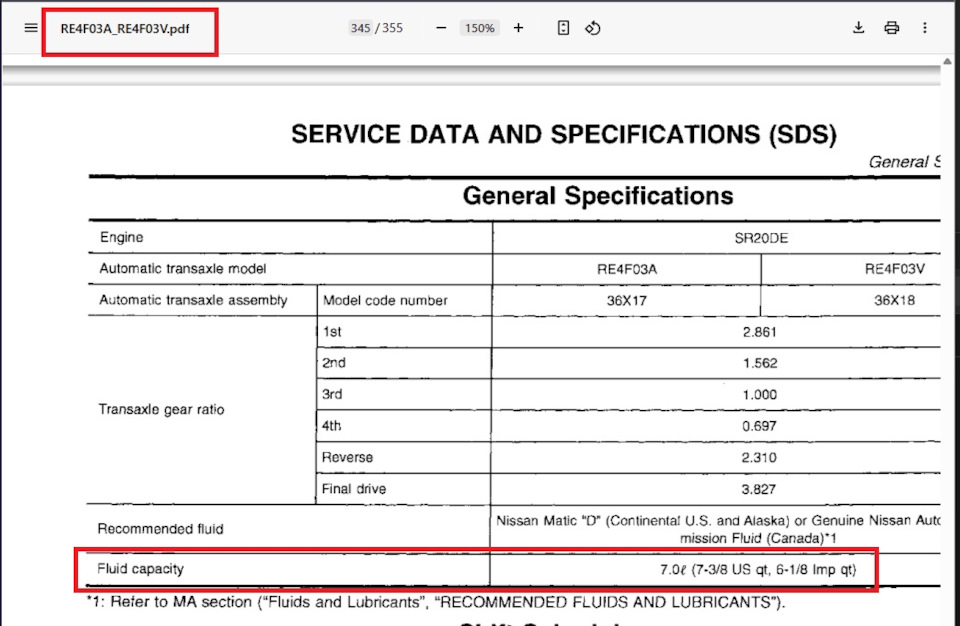Image resolution: width=960 pixels, height=626 pixels.
Task: Click the 3rd gear row label
Action: pyautogui.click(x=332, y=394)
